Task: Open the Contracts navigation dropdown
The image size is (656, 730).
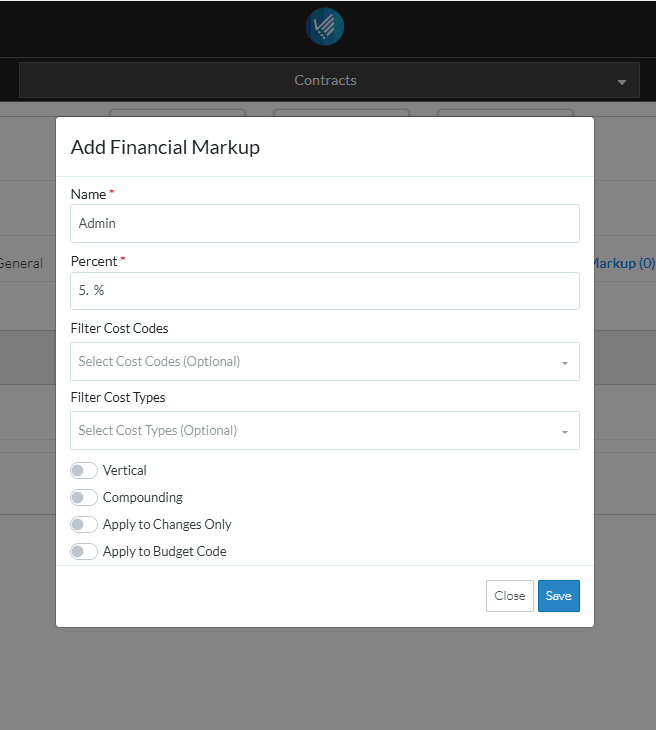Action: coord(325,80)
